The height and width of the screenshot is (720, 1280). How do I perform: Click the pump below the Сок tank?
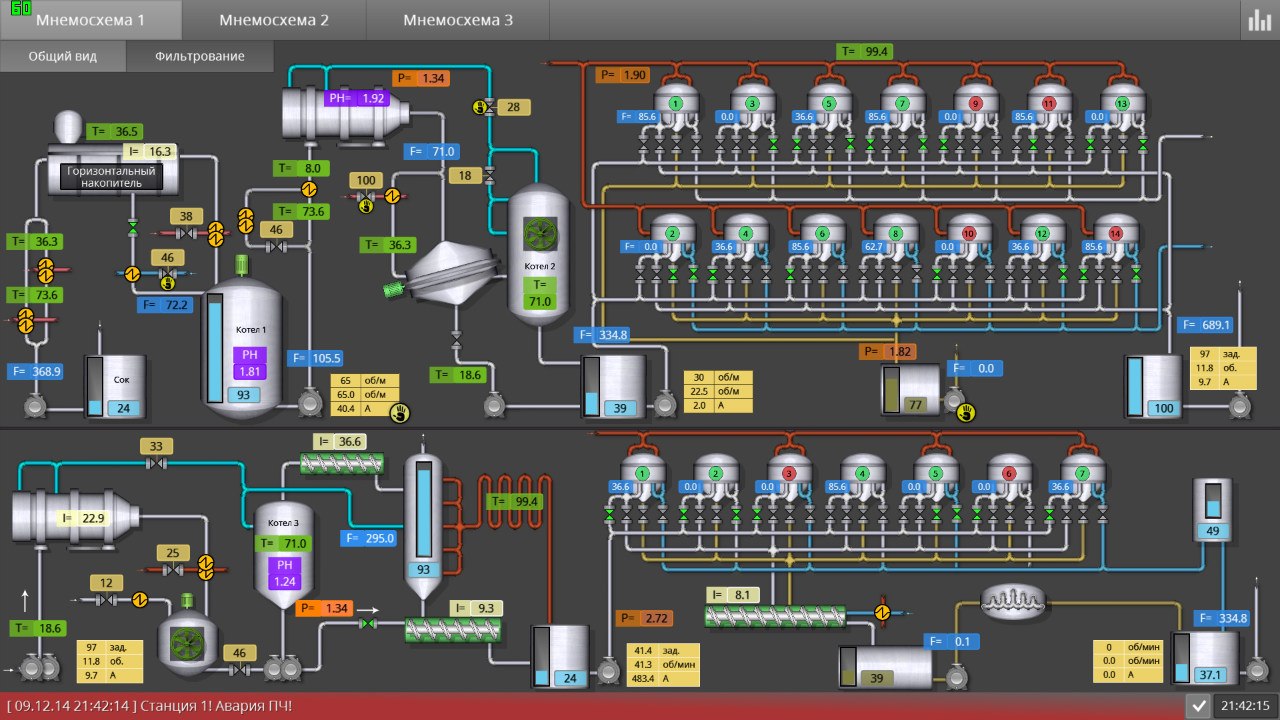click(x=37, y=407)
